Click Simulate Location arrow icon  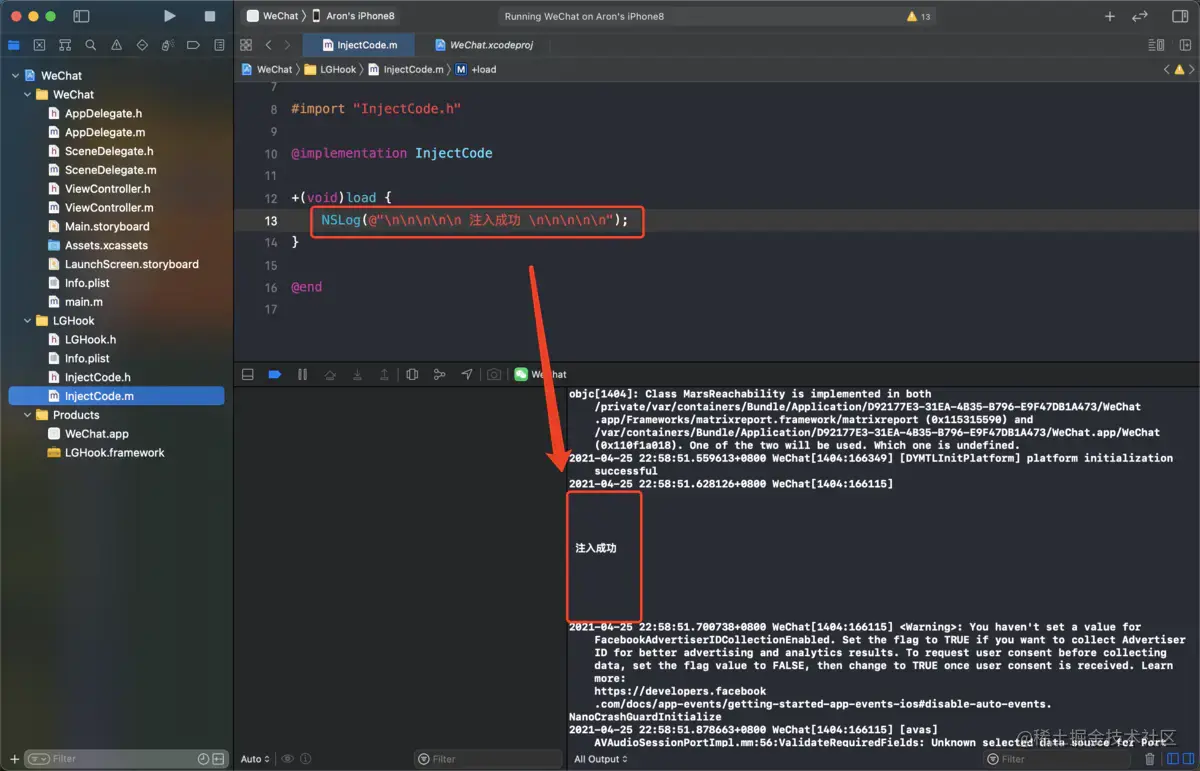(x=467, y=374)
